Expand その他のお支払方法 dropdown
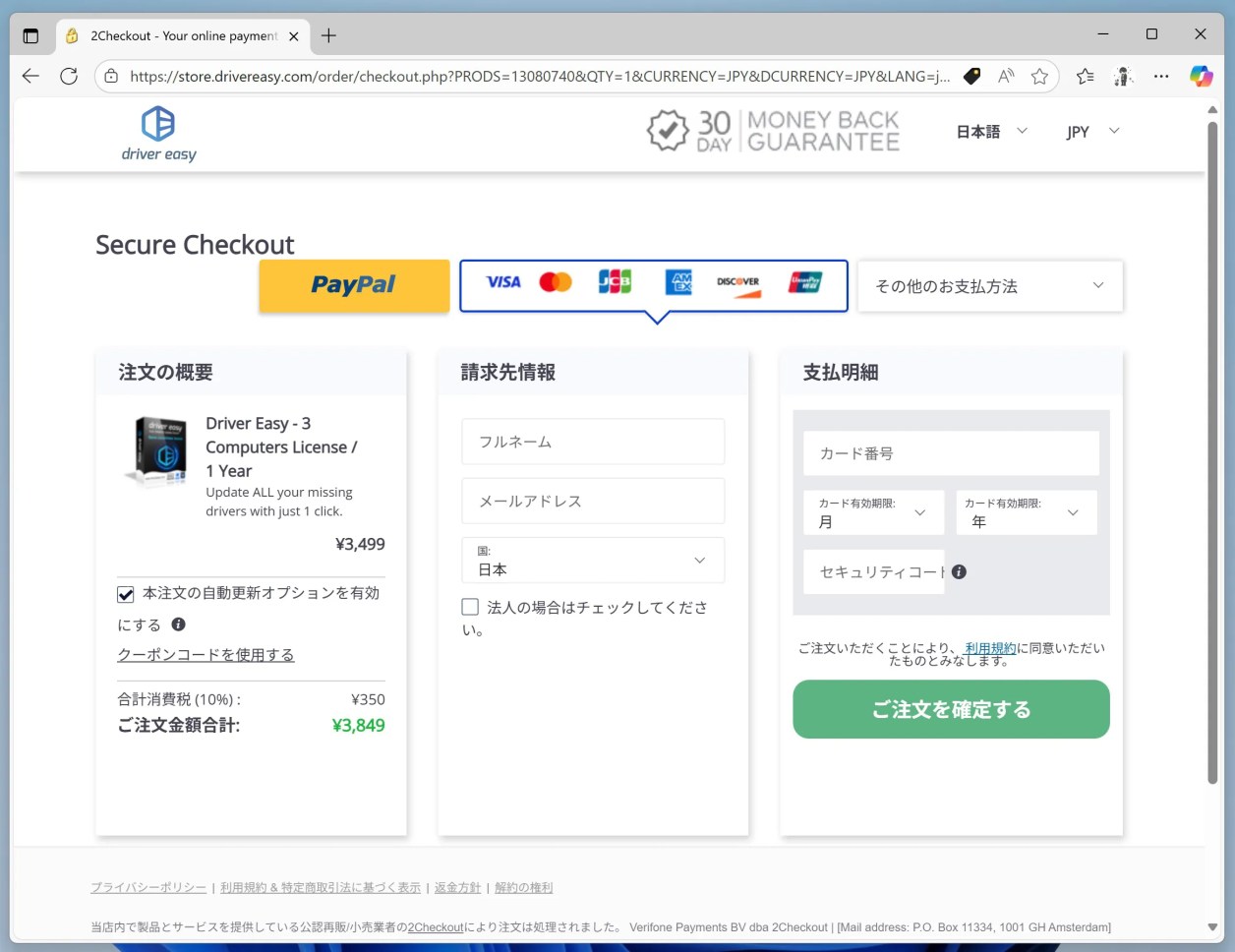Image resolution: width=1235 pixels, height=952 pixels. pyautogui.click(x=990, y=286)
